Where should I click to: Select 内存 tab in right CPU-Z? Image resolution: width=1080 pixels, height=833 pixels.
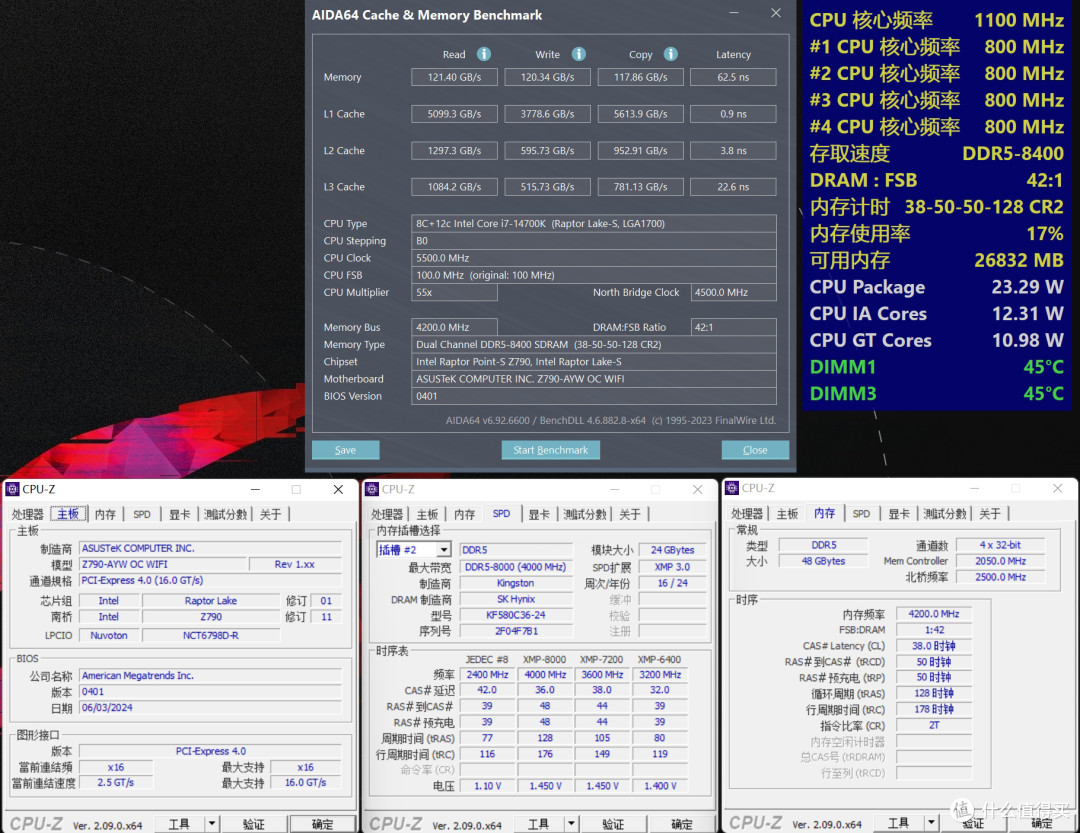pyautogui.click(x=824, y=513)
